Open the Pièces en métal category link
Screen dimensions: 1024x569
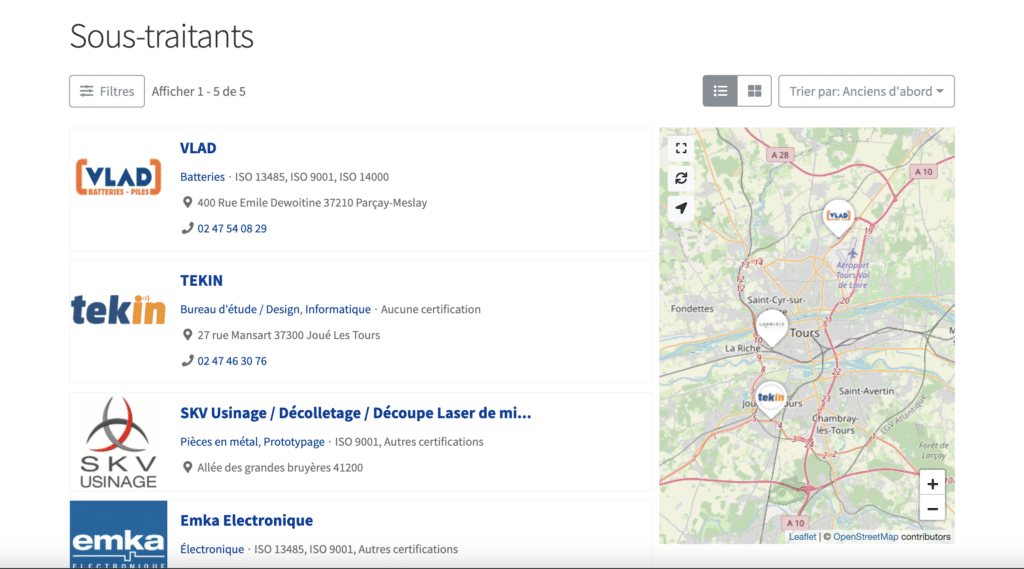pos(219,442)
